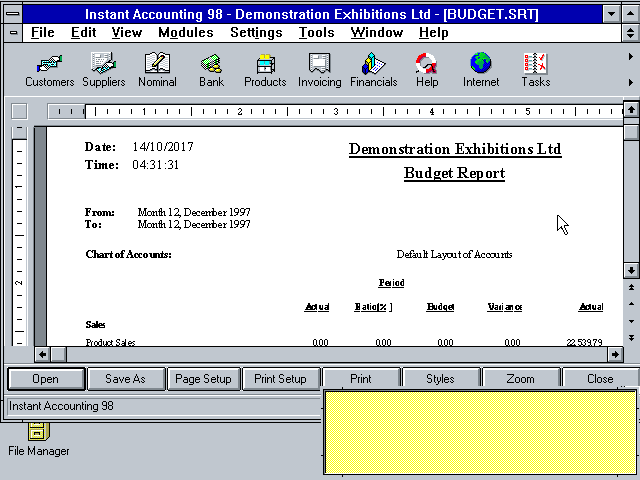This screenshot has height=480, width=640.
Task: Click the Ratio(%) column header
Action: click(x=373, y=307)
